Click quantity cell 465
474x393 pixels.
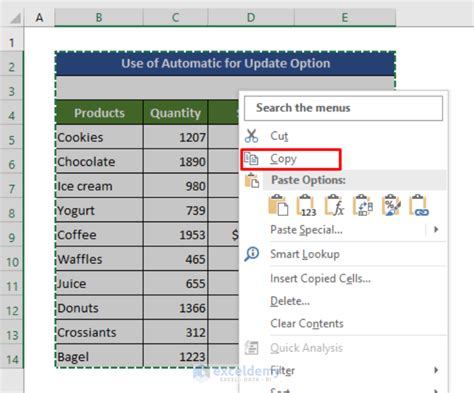(176, 259)
